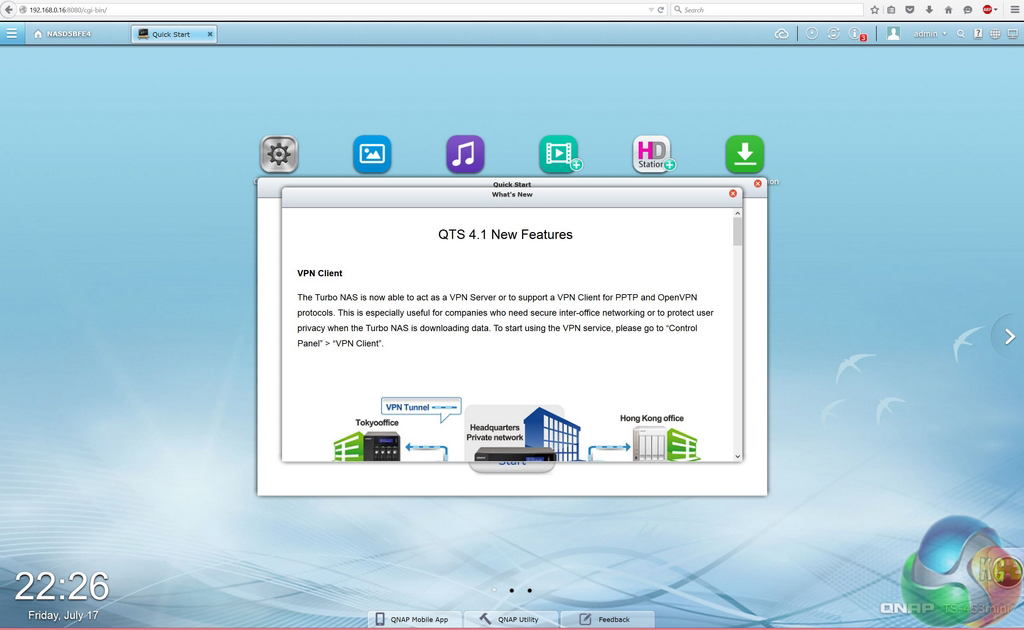This screenshot has width=1024, height=630.
Task: Launch the HD Station app
Action: coord(653,154)
